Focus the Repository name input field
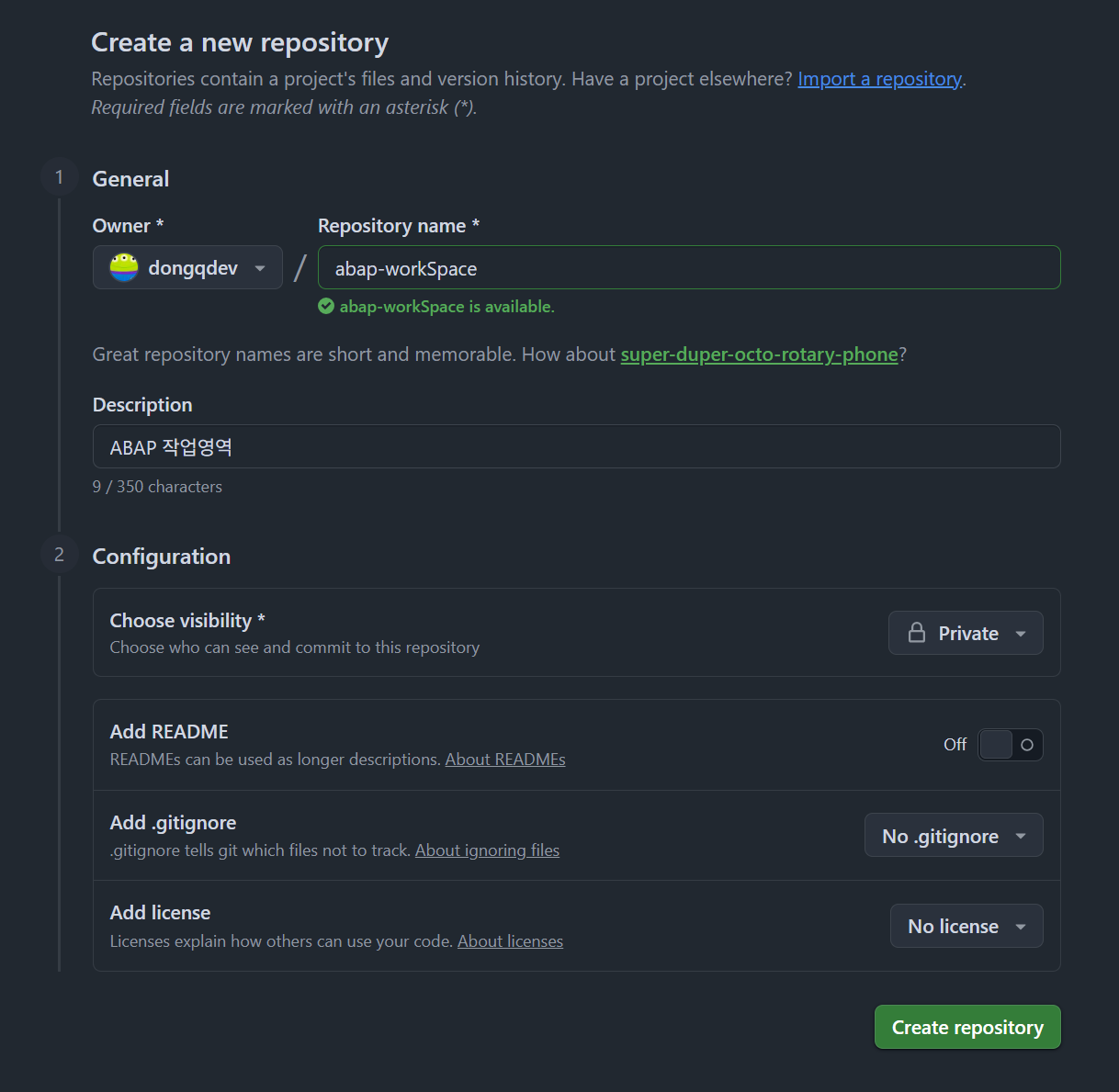This screenshot has width=1119, height=1092. (689, 267)
